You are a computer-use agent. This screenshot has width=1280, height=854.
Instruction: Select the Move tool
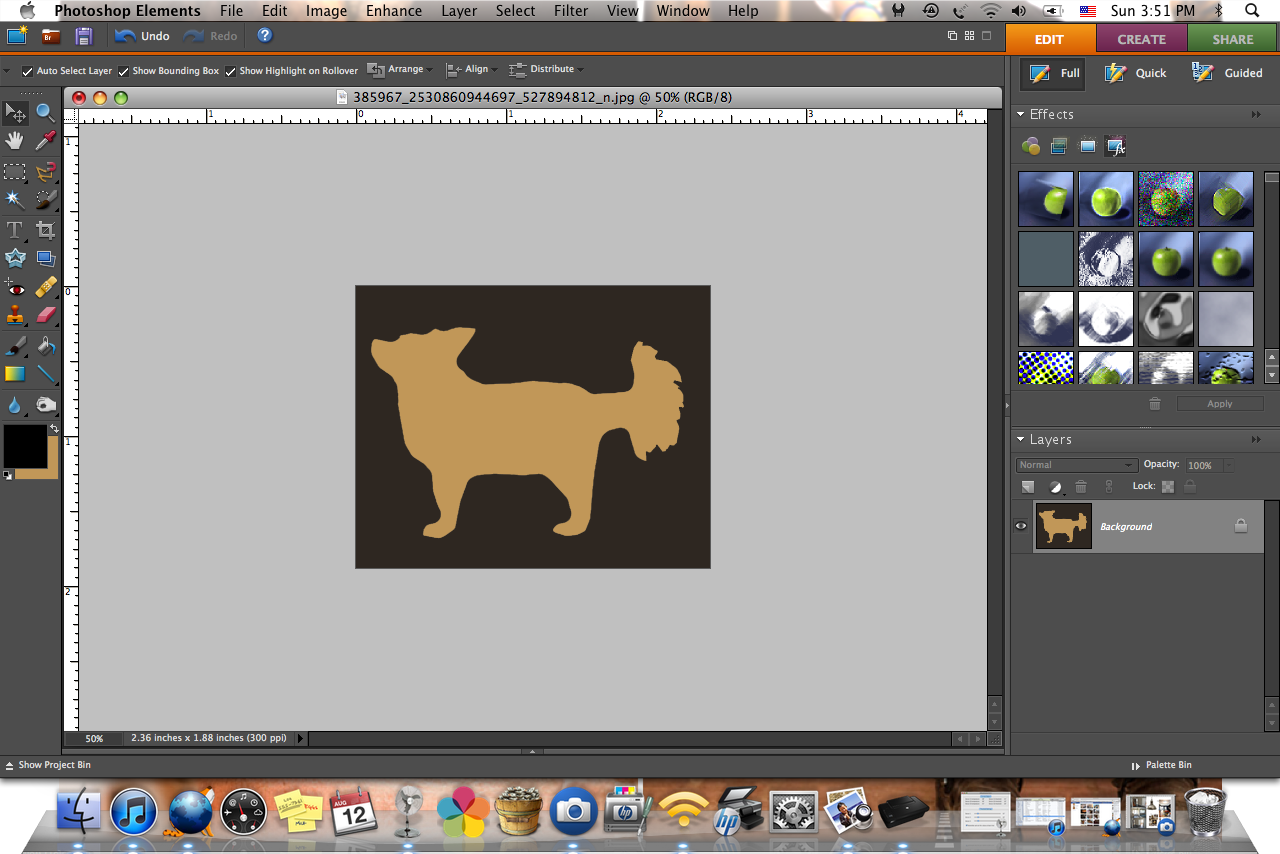coord(15,112)
